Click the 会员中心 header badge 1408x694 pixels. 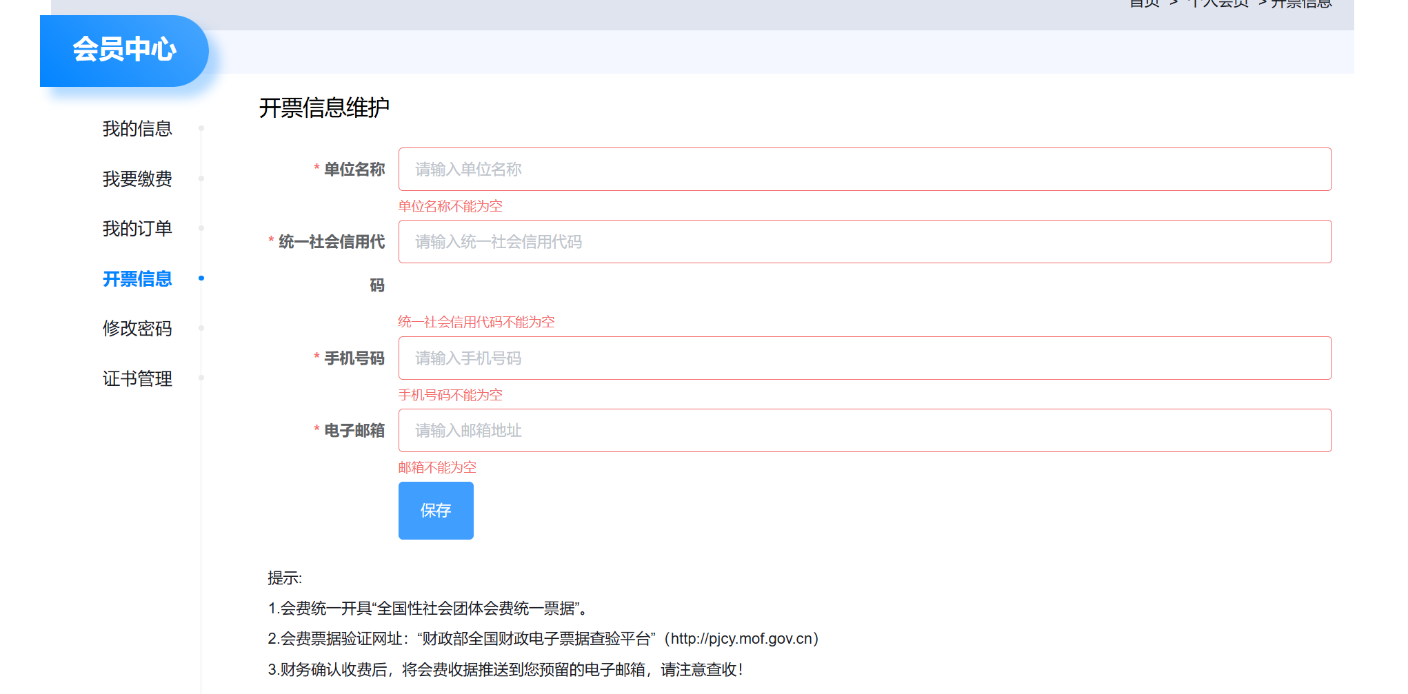124,50
